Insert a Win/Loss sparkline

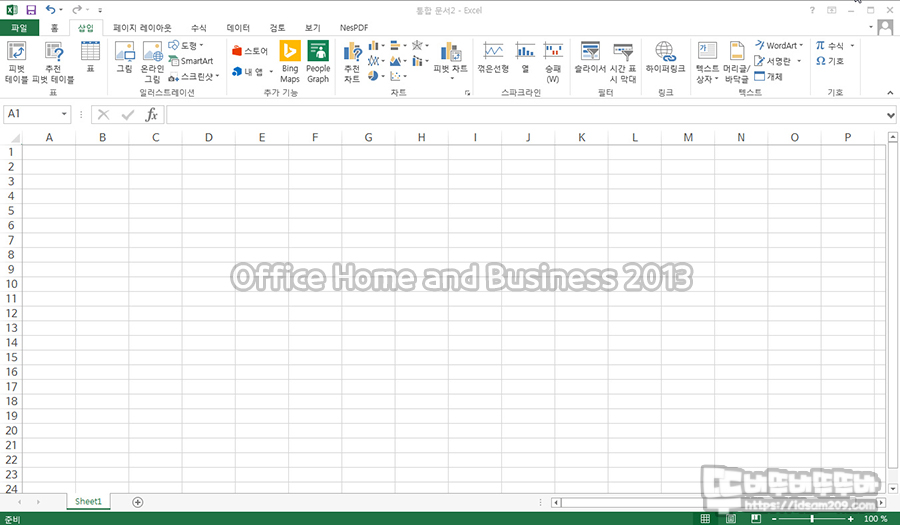(553, 63)
